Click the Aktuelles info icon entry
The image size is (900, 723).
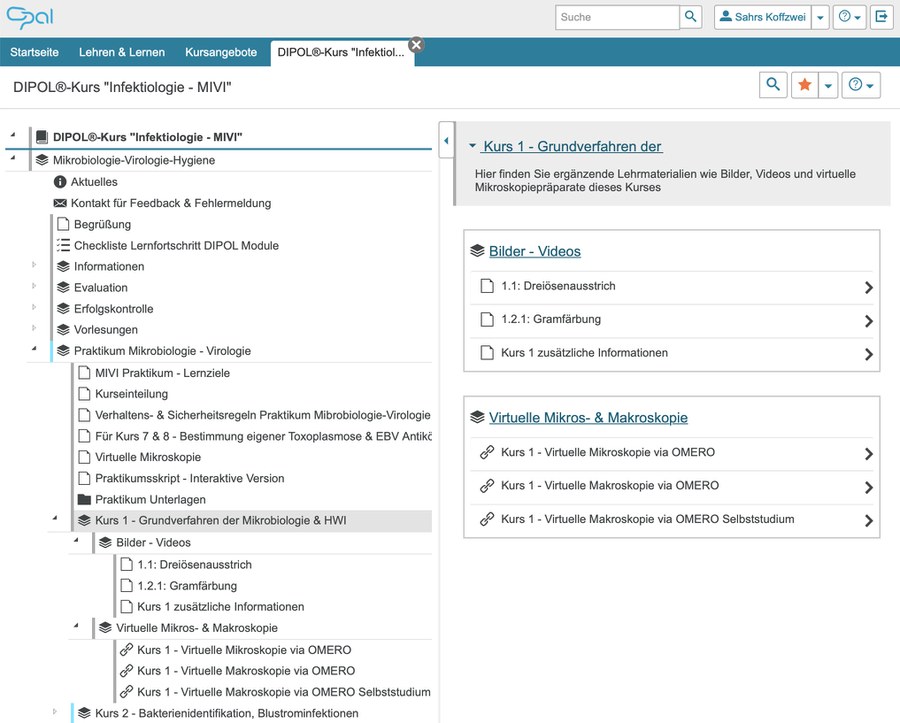click(x=94, y=182)
